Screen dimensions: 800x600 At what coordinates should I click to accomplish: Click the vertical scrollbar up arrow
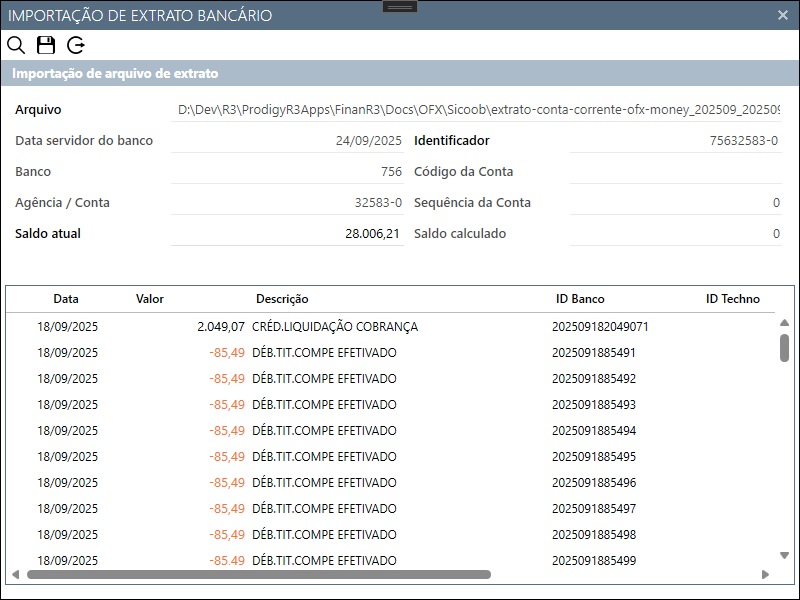pyautogui.click(x=785, y=322)
